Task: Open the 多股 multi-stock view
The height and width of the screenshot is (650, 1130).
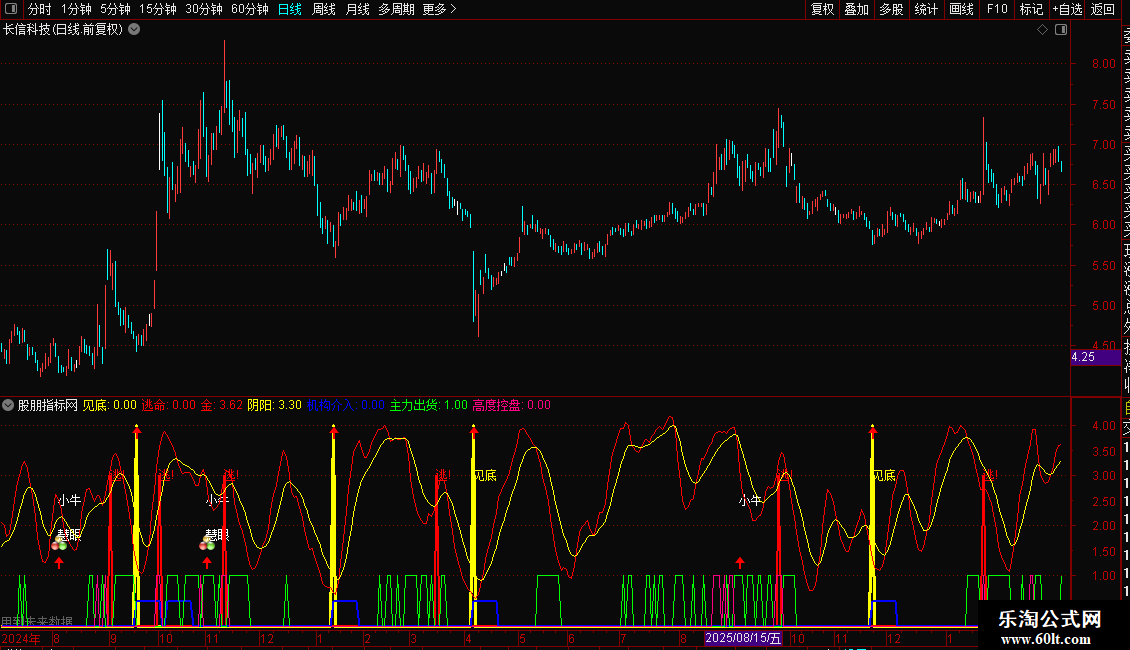Action: 891,9
